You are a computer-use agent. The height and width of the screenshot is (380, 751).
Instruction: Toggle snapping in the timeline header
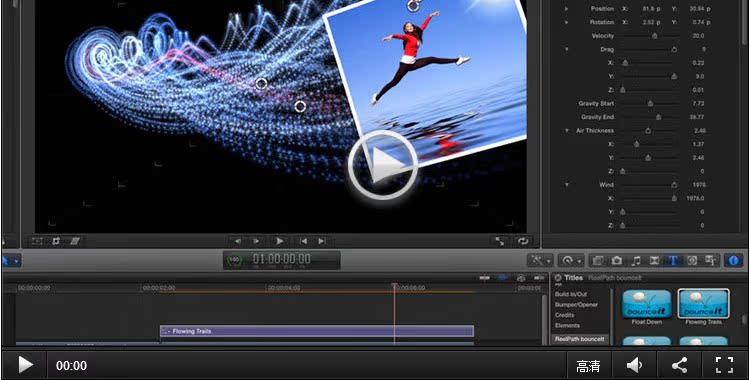540,278
